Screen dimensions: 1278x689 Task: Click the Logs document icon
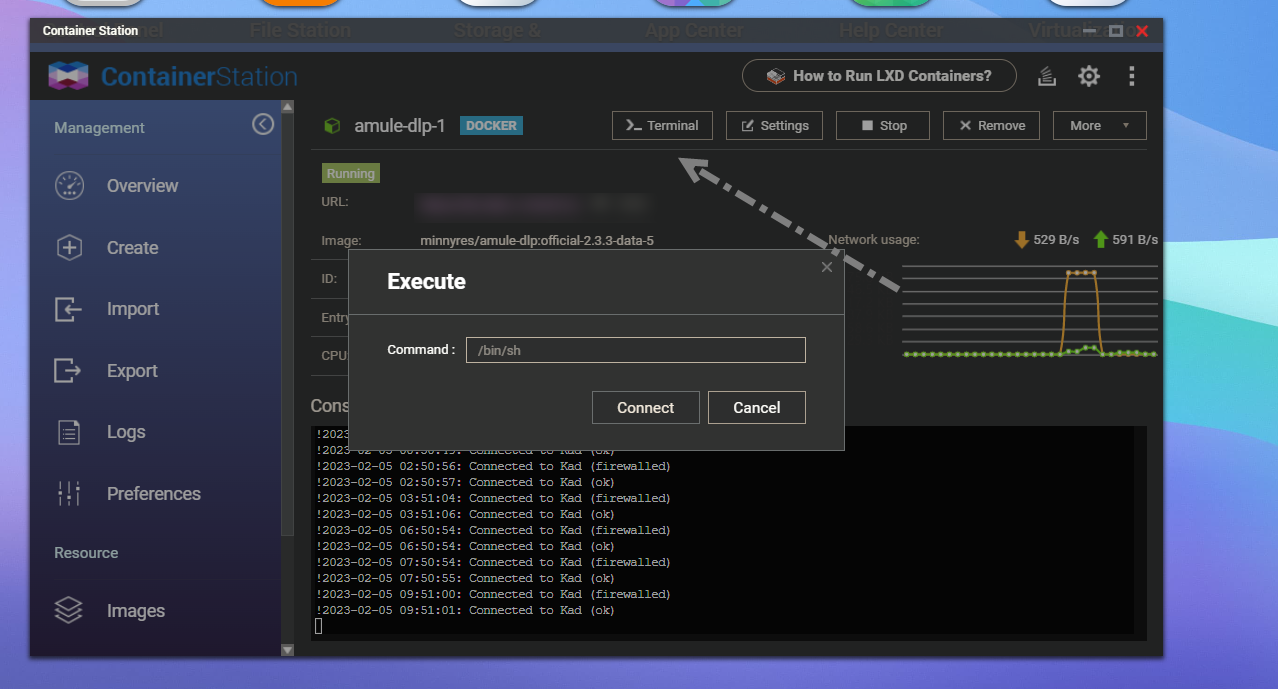69,432
